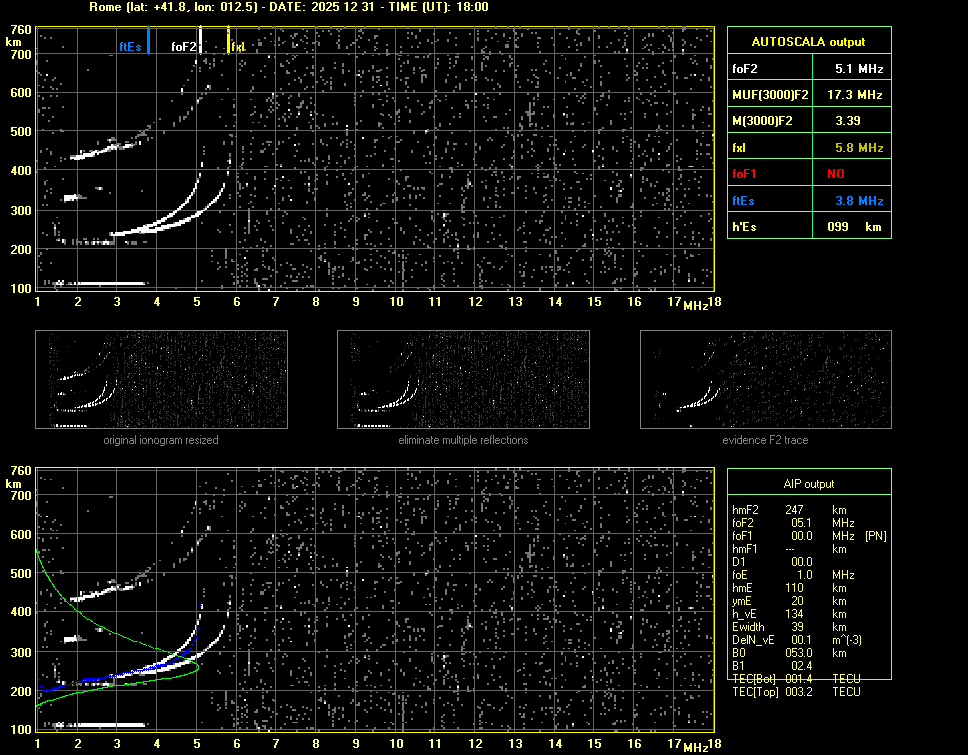Screen dimensions: 968x755
Task: Select the foF2 5.1 MHz value cell
Action: pos(858,69)
